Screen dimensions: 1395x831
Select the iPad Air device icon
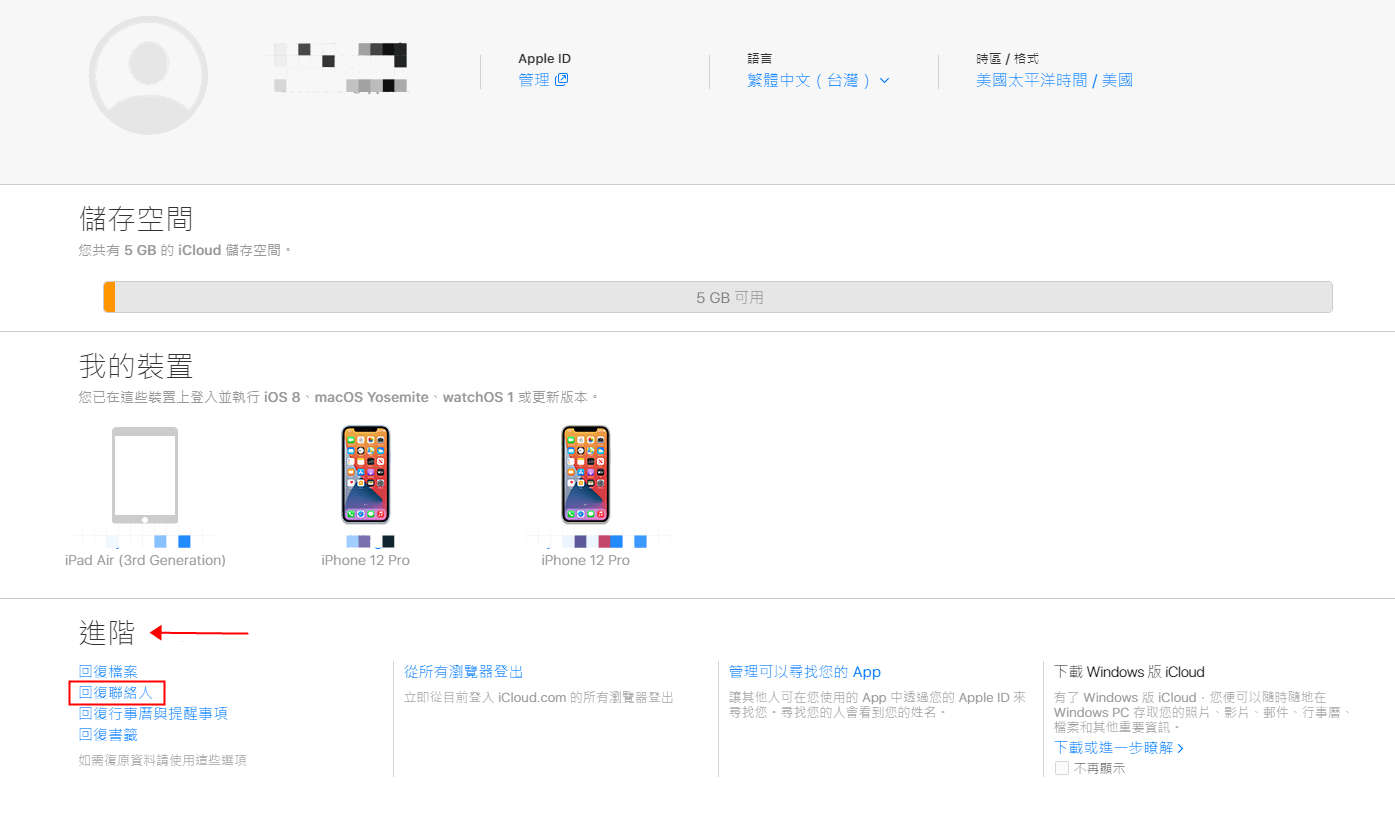(x=145, y=476)
